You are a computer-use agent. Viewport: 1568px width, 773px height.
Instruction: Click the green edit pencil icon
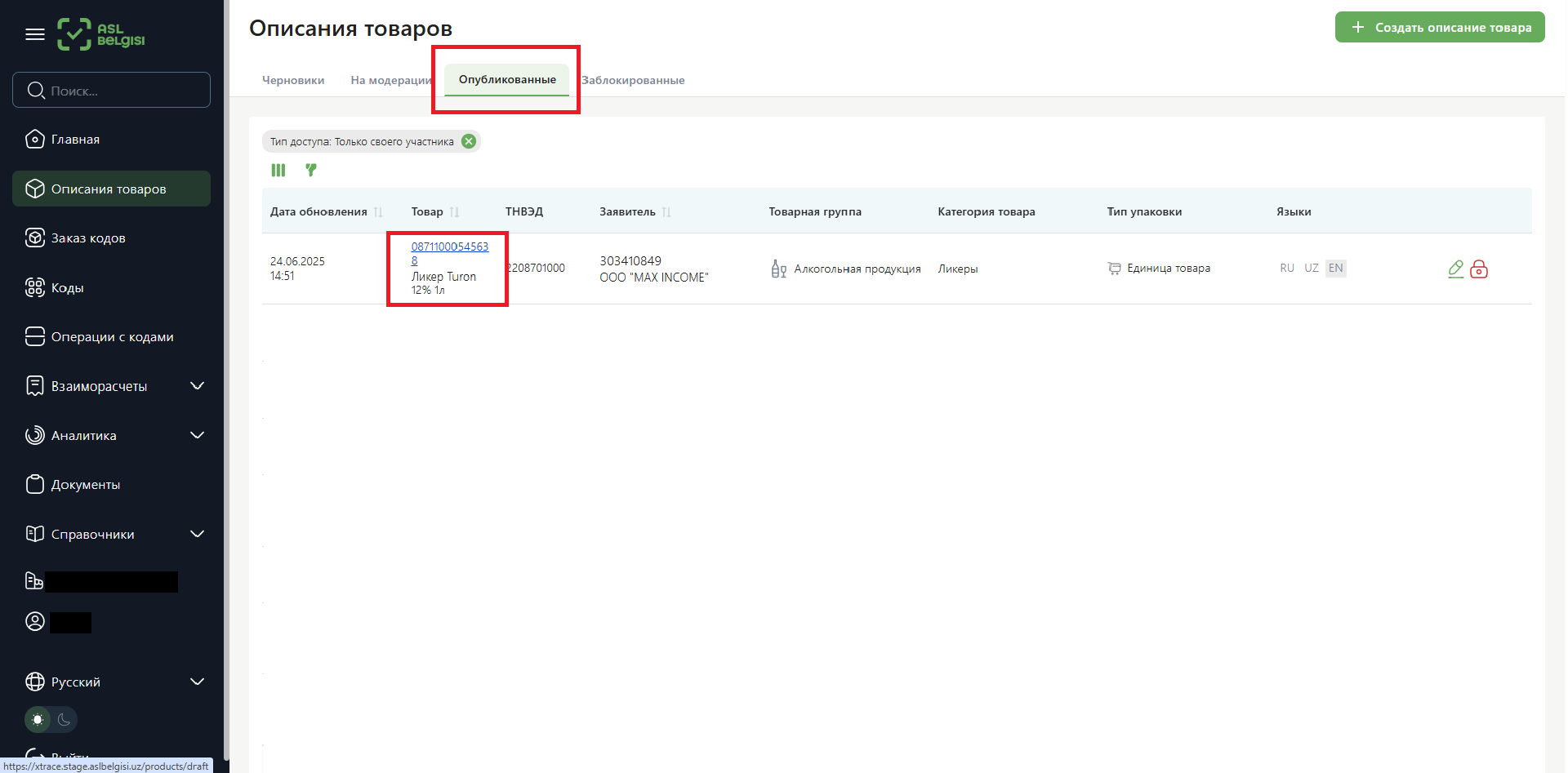1455,269
